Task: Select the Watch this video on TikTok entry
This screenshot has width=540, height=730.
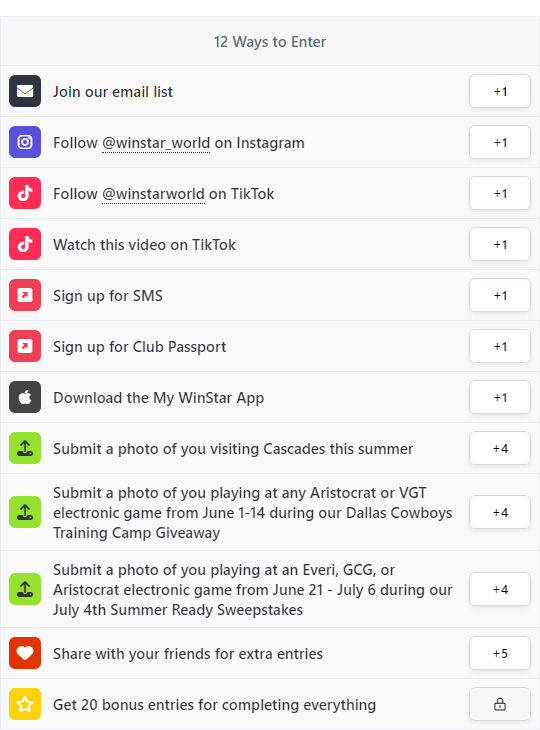Action: coord(270,244)
